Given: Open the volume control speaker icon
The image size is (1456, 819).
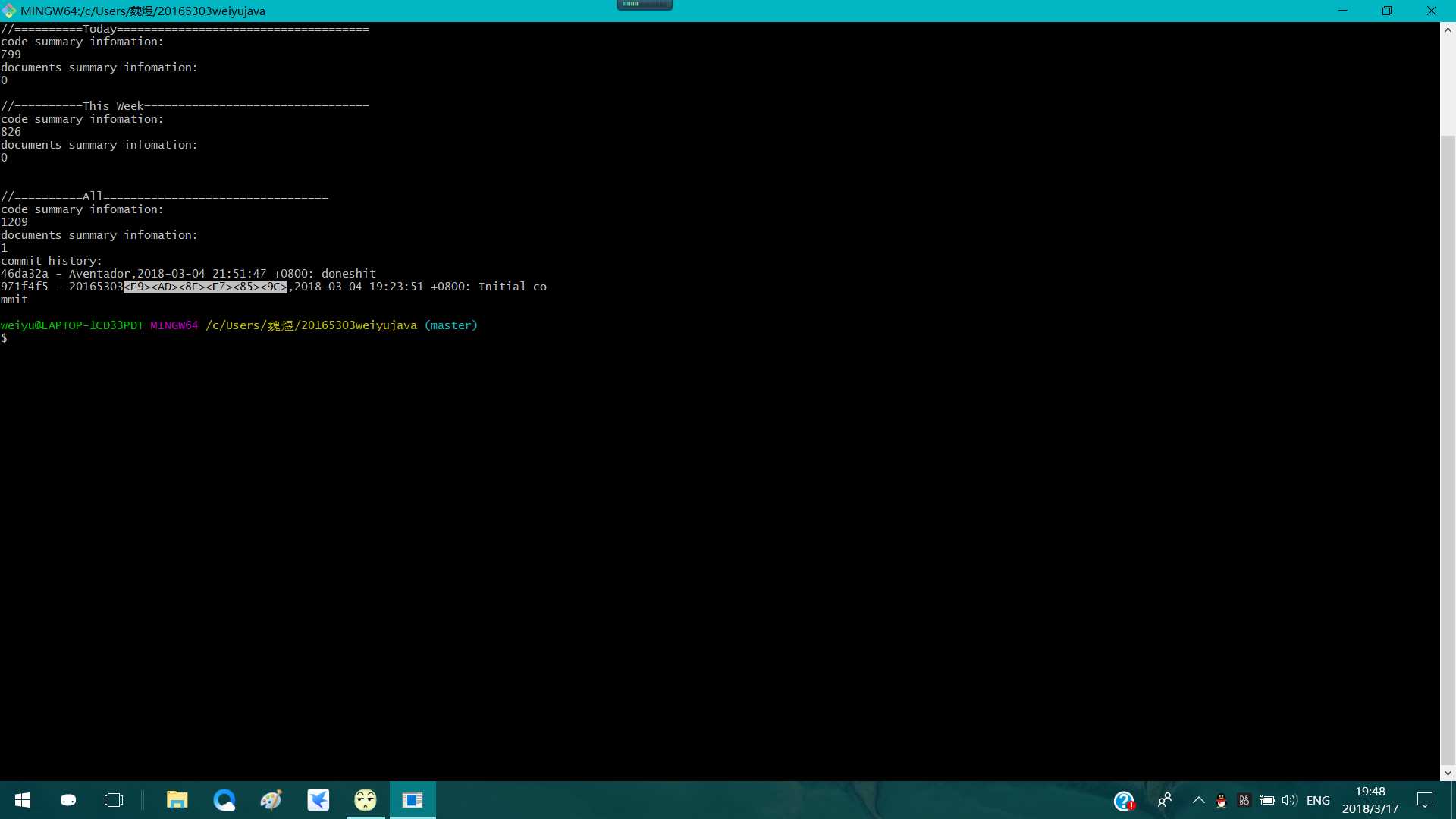Looking at the screenshot, I should [1289, 800].
